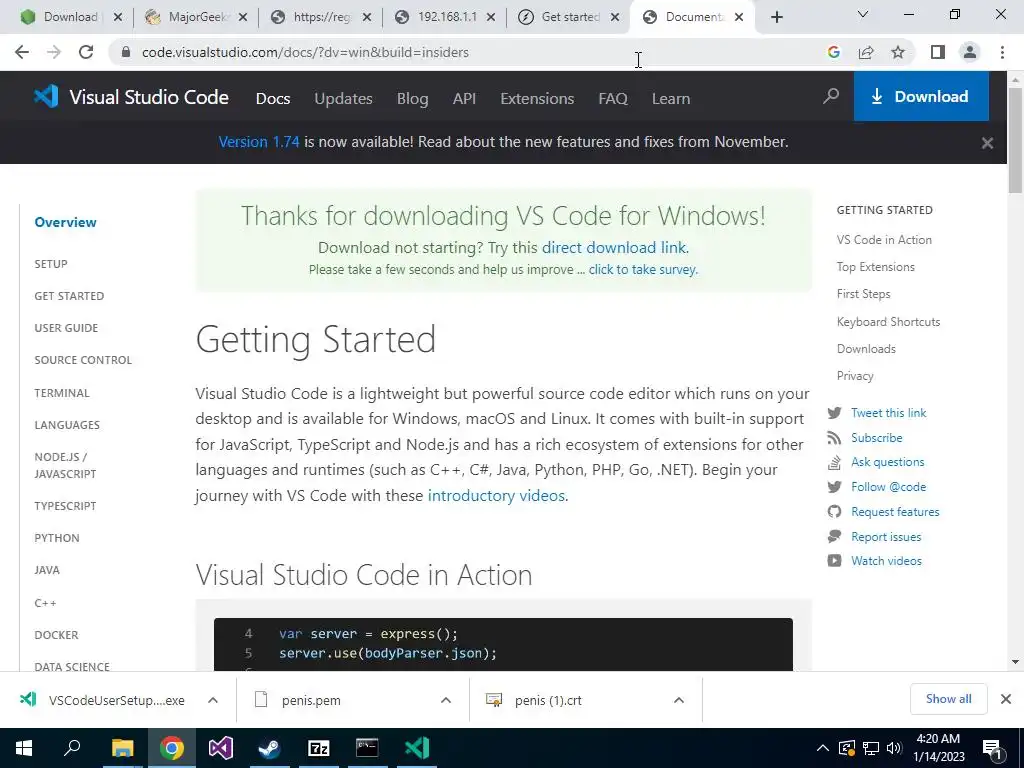
Task: Open the Updates nav item
Action: click(344, 99)
